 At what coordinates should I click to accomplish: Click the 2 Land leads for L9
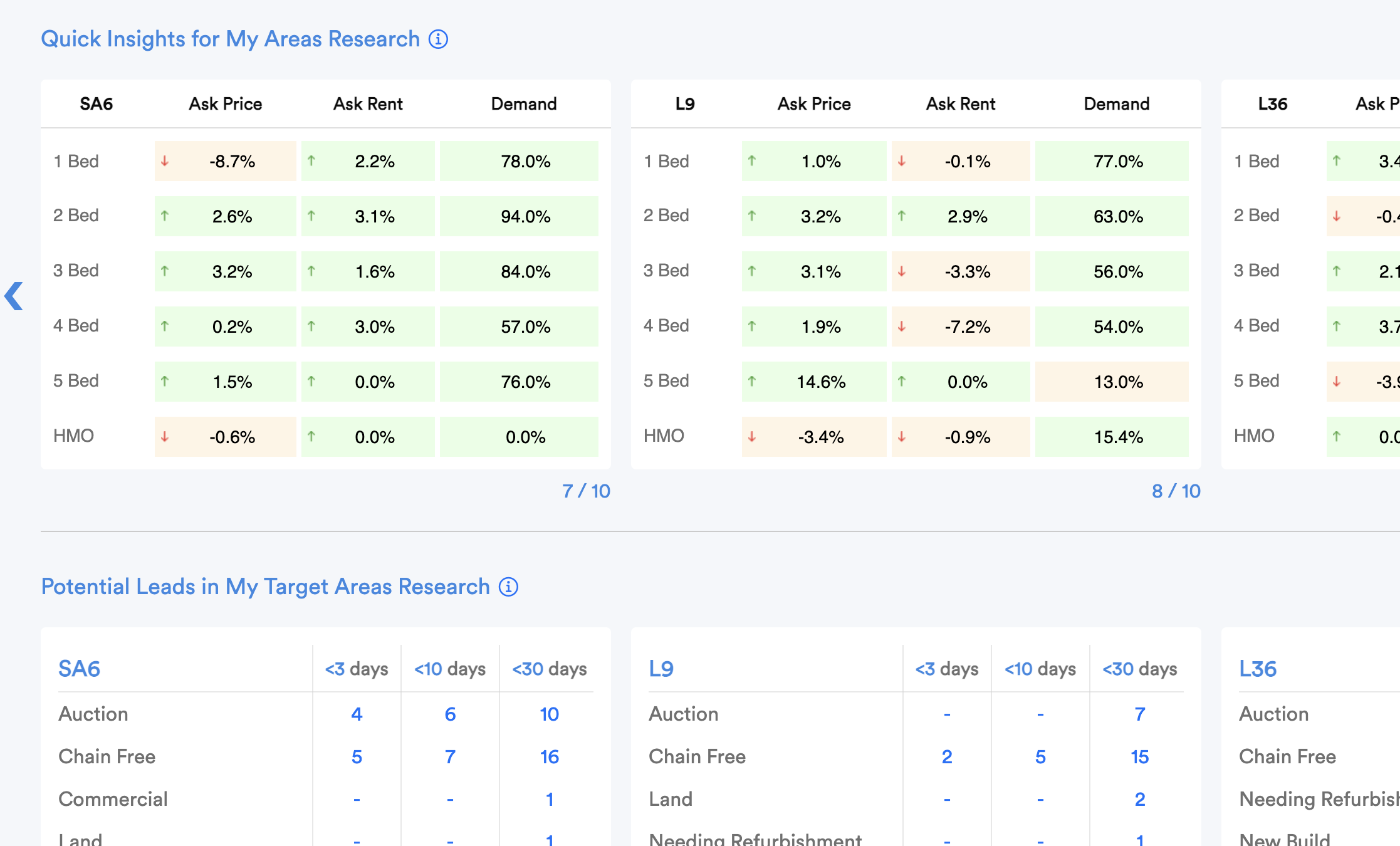pos(1139,799)
